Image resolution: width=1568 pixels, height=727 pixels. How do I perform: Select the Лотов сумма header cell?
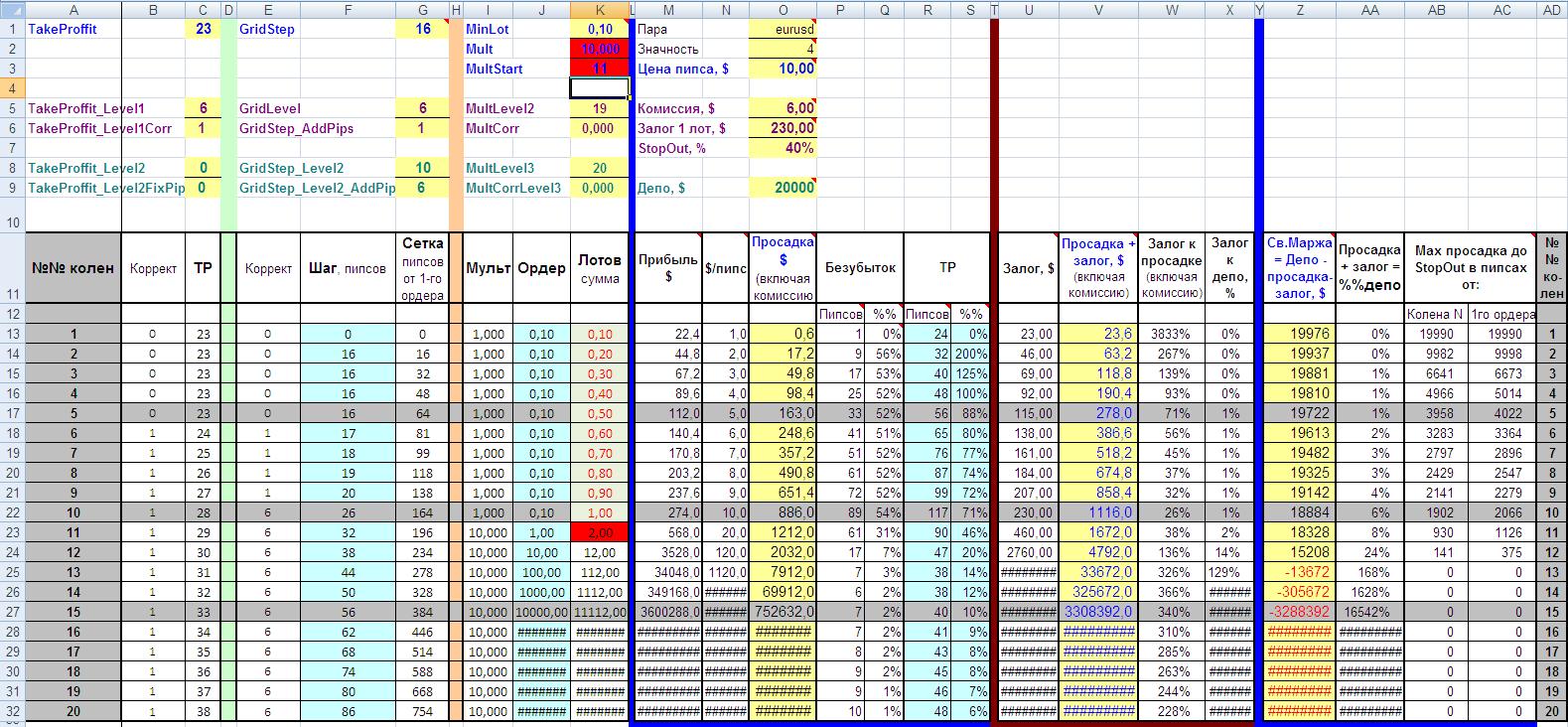pyautogui.click(x=600, y=268)
